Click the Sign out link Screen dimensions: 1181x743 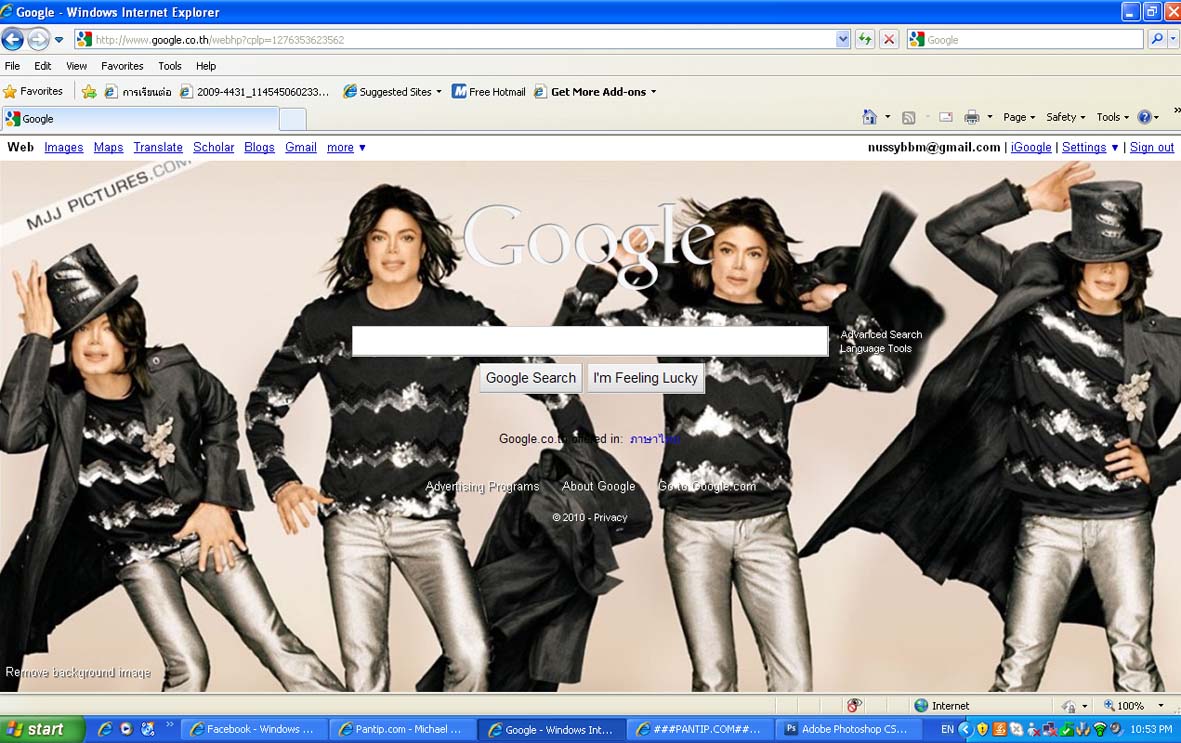pos(1152,147)
